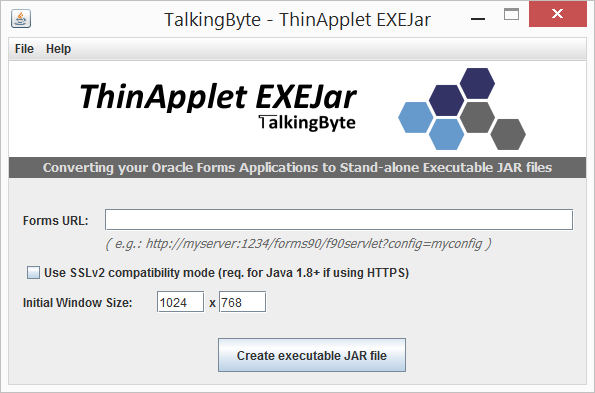Minimize the ThinApplet EXEJar window
This screenshot has height=393, width=595.
coord(478,18)
